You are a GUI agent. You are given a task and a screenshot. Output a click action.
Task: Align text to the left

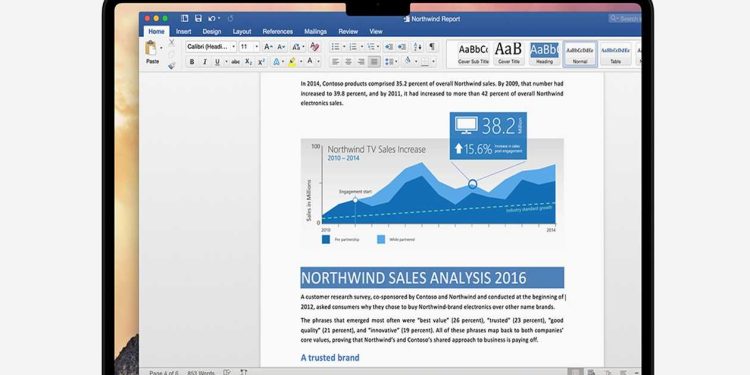(336, 62)
